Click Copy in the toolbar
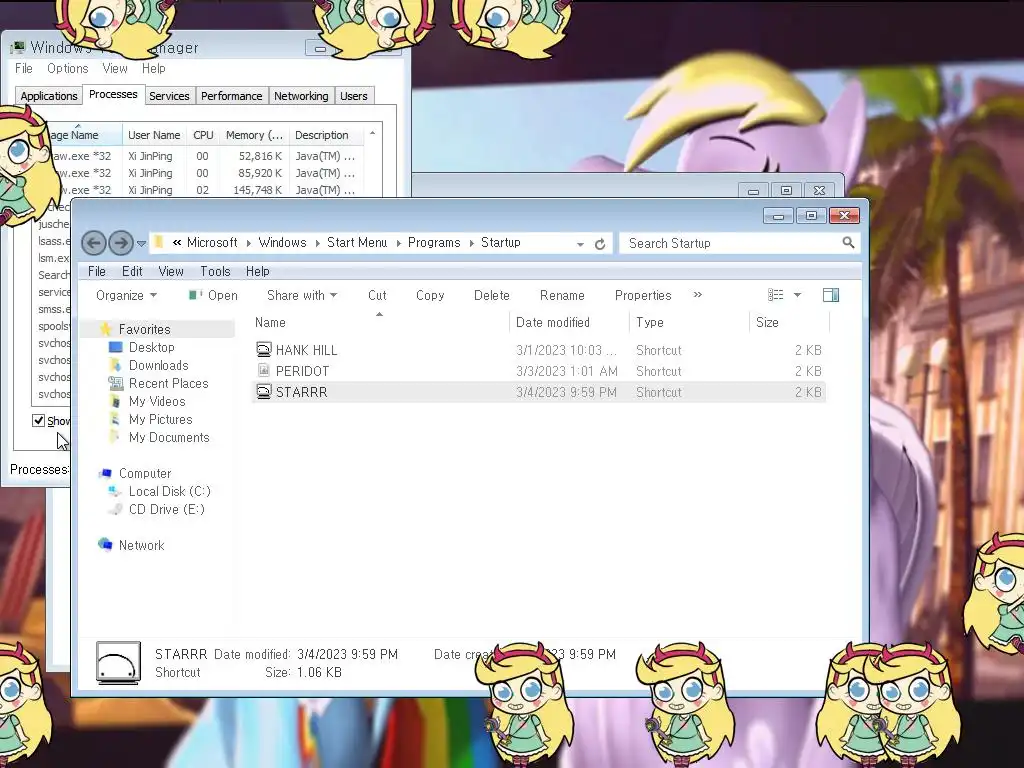This screenshot has height=768, width=1024. [430, 295]
